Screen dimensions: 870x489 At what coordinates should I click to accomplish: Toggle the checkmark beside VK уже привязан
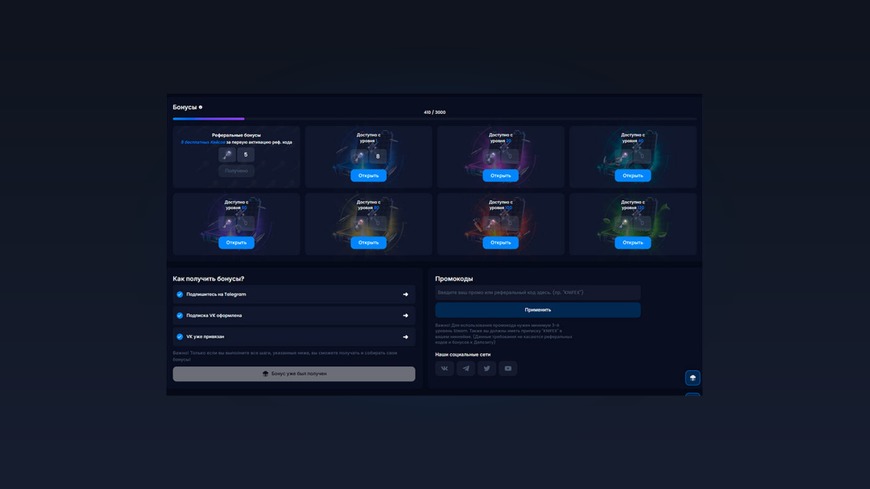click(180, 336)
